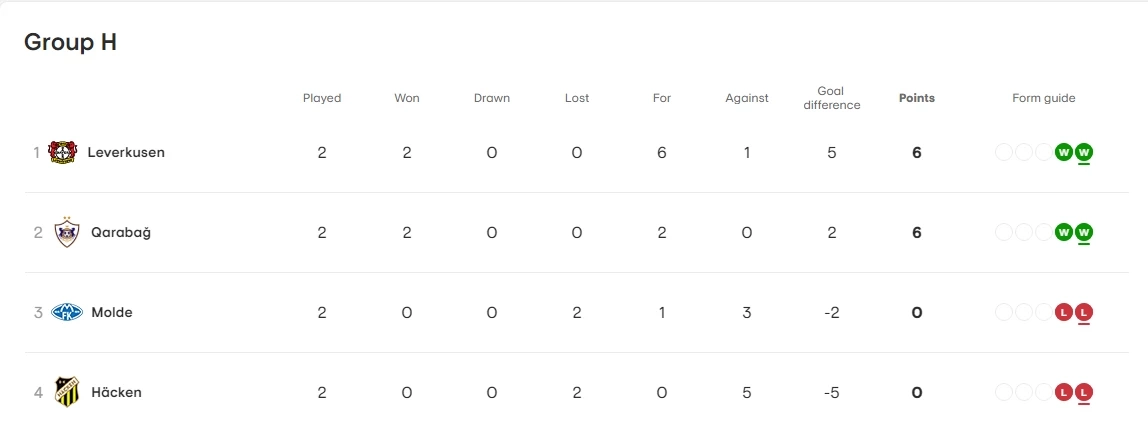This screenshot has height=431, width=1148.
Task: Click Häcken's first empty form guide circle
Action: pos(1004,392)
